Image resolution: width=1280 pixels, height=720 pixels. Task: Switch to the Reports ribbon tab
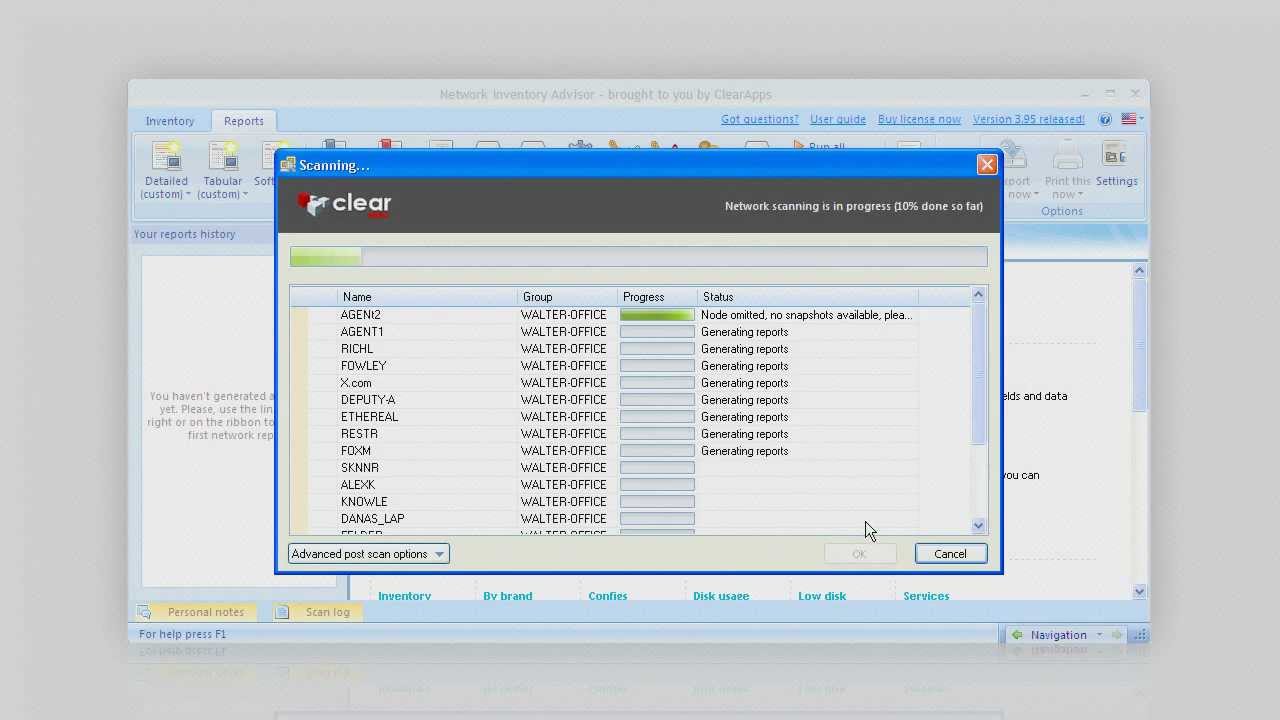pyautogui.click(x=244, y=121)
